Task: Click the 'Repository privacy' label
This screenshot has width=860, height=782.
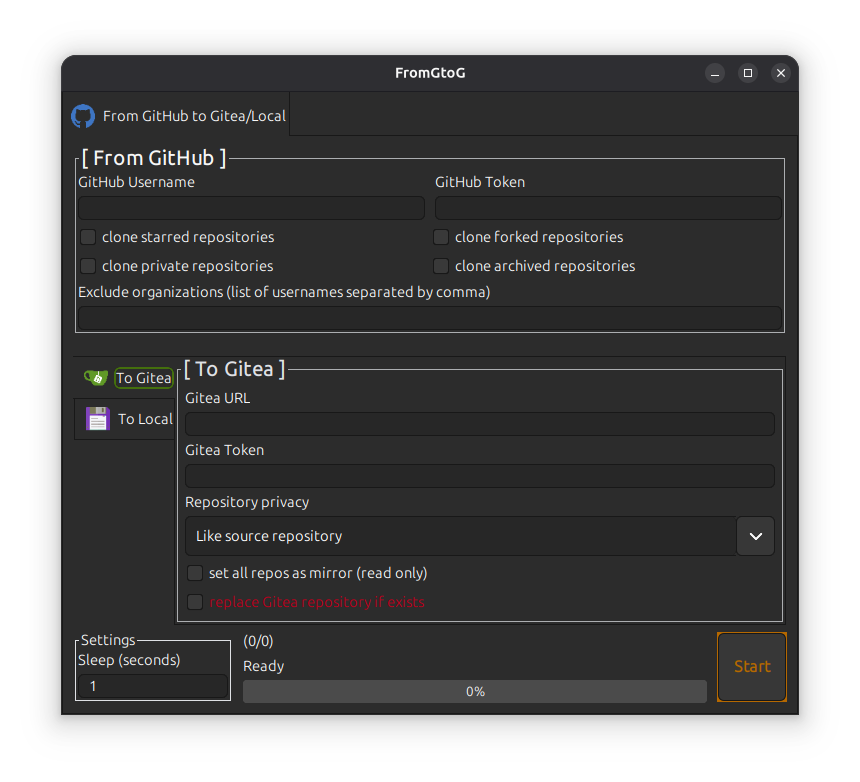Action: [x=247, y=502]
